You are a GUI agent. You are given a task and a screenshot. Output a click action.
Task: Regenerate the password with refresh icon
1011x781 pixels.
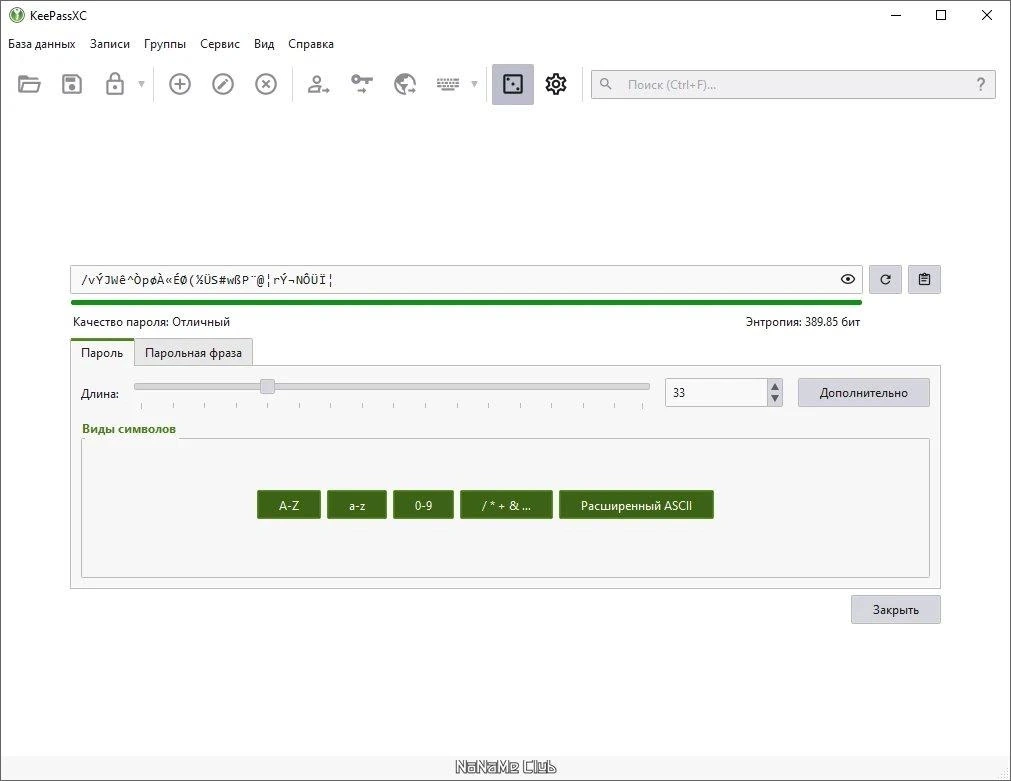click(x=885, y=279)
